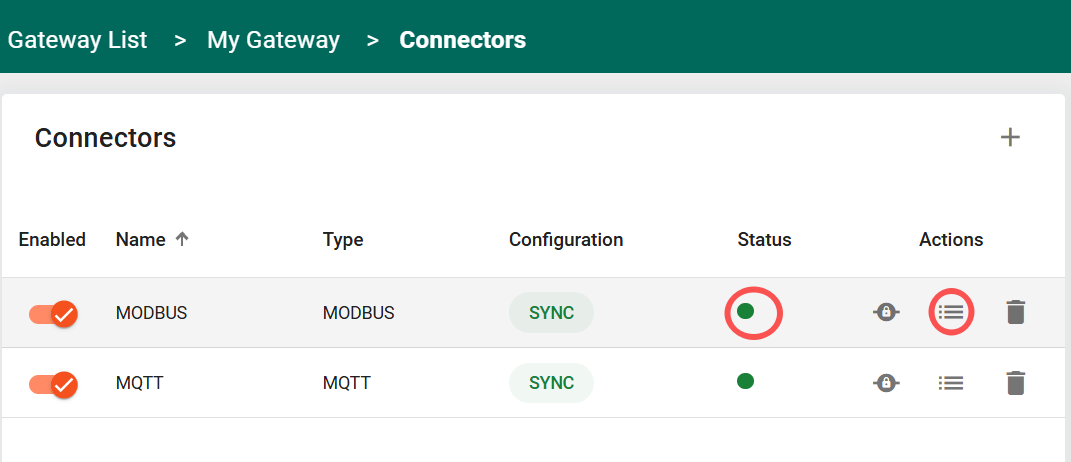This screenshot has width=1071, height=462.
Task: Sort by Name column arrow
Action: click(182, 239)
